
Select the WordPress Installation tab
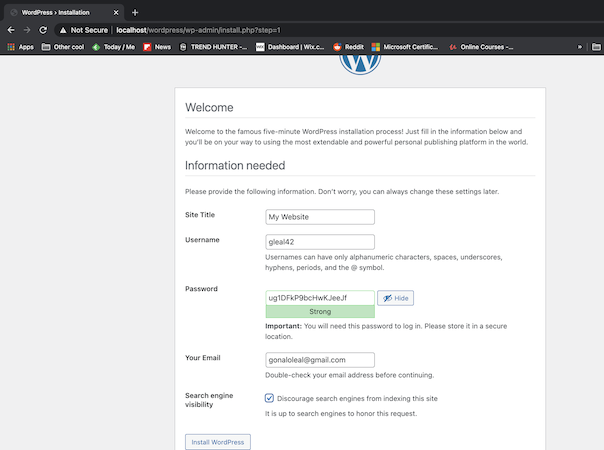[64, 12]
